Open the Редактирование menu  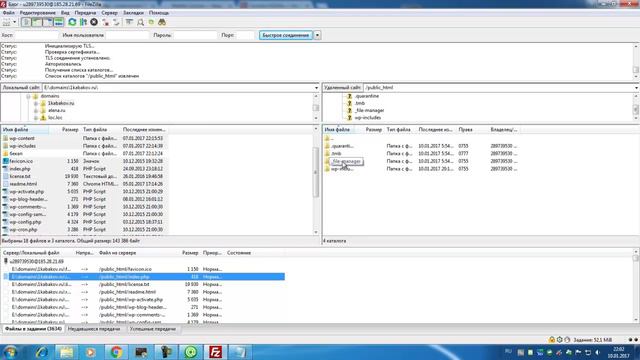pos(38,13)
